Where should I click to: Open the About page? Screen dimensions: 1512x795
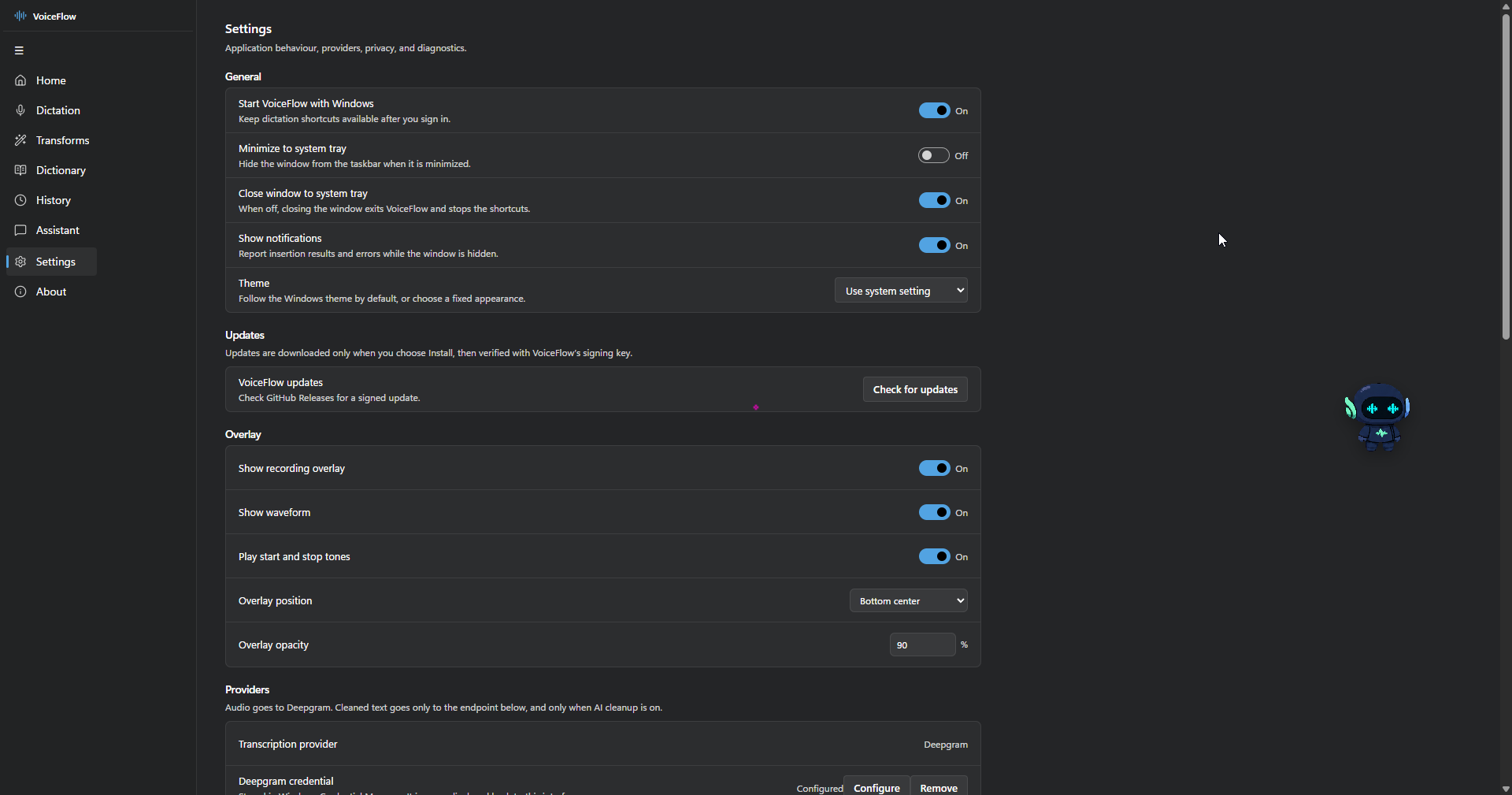(x=51, y=292)
